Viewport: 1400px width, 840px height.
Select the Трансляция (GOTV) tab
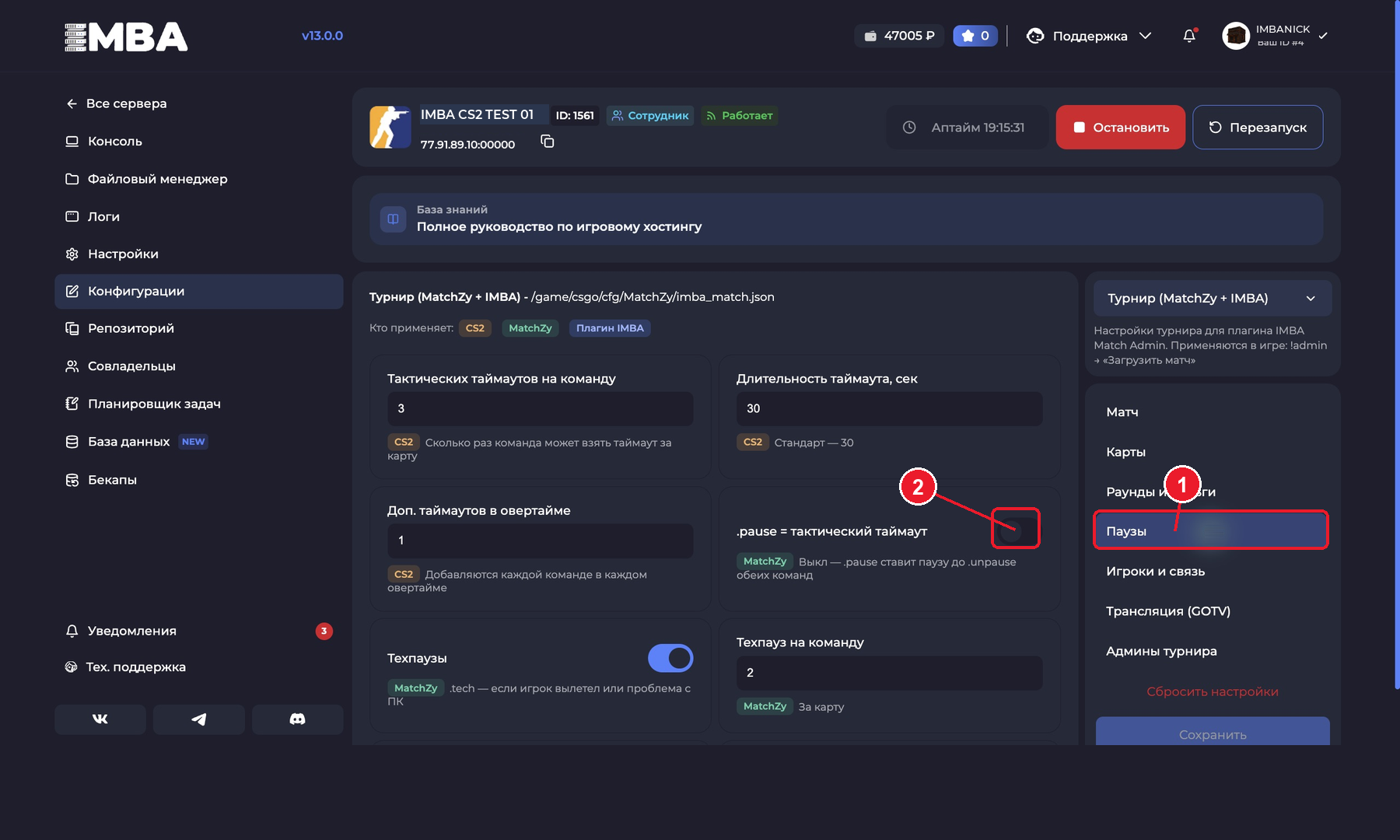coord(1213,611)
